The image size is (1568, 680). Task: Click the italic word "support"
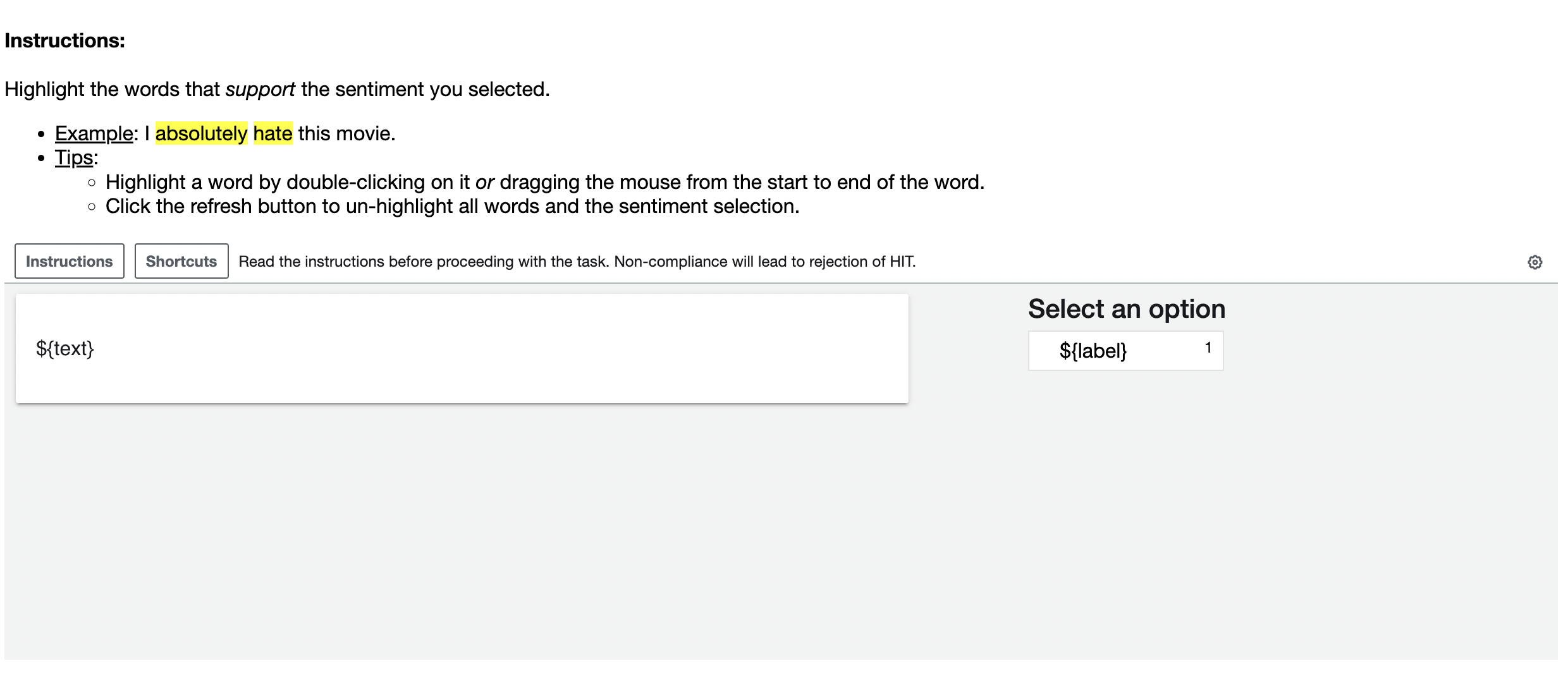[x=260, y=90]
